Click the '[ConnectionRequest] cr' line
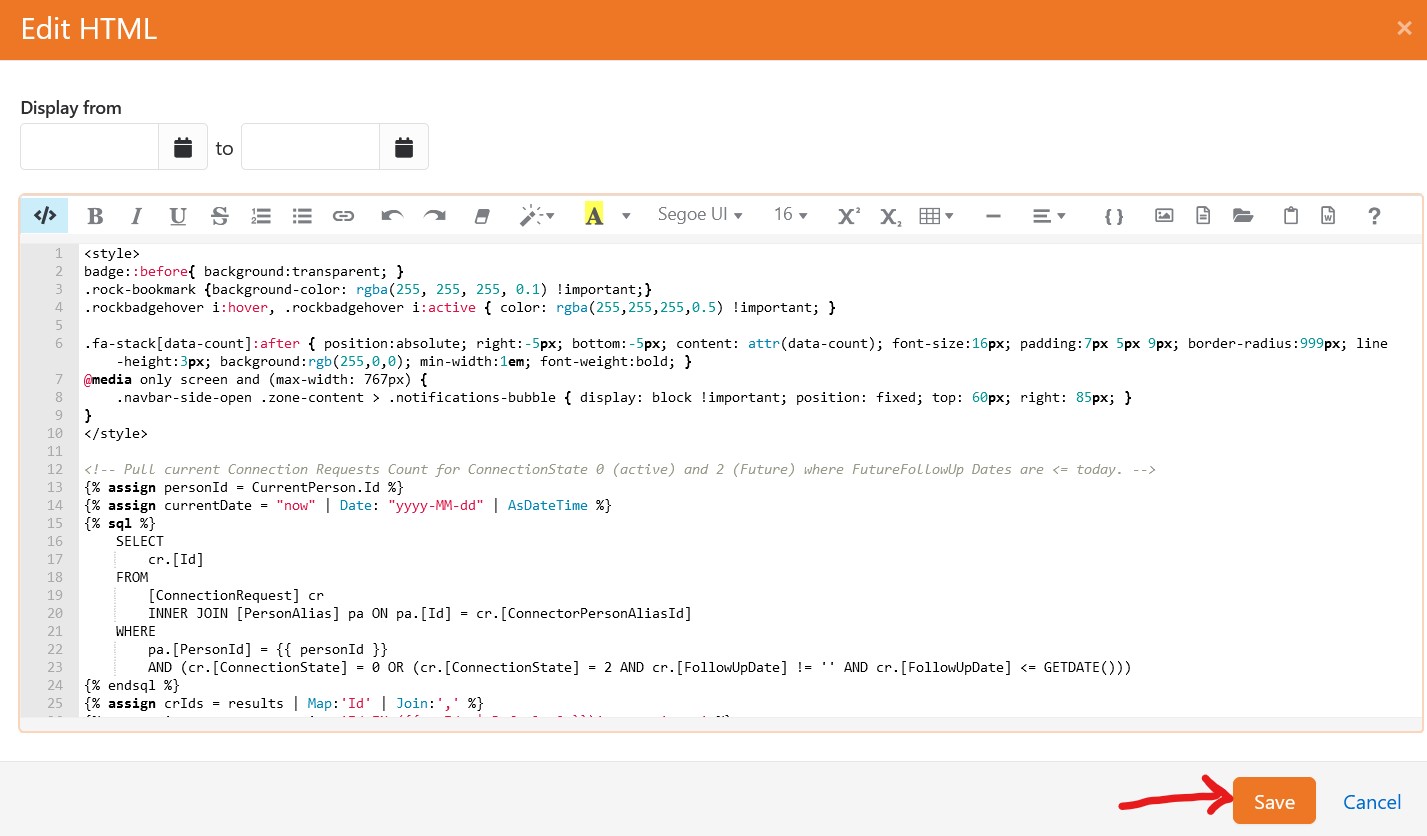The width and height of the screenshot is (1427, 836). pos(236,595)
